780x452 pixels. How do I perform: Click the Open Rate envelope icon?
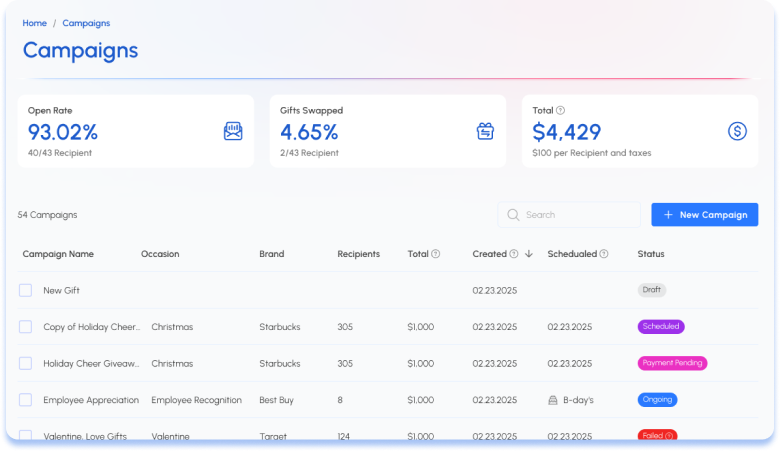click(233, 131)
